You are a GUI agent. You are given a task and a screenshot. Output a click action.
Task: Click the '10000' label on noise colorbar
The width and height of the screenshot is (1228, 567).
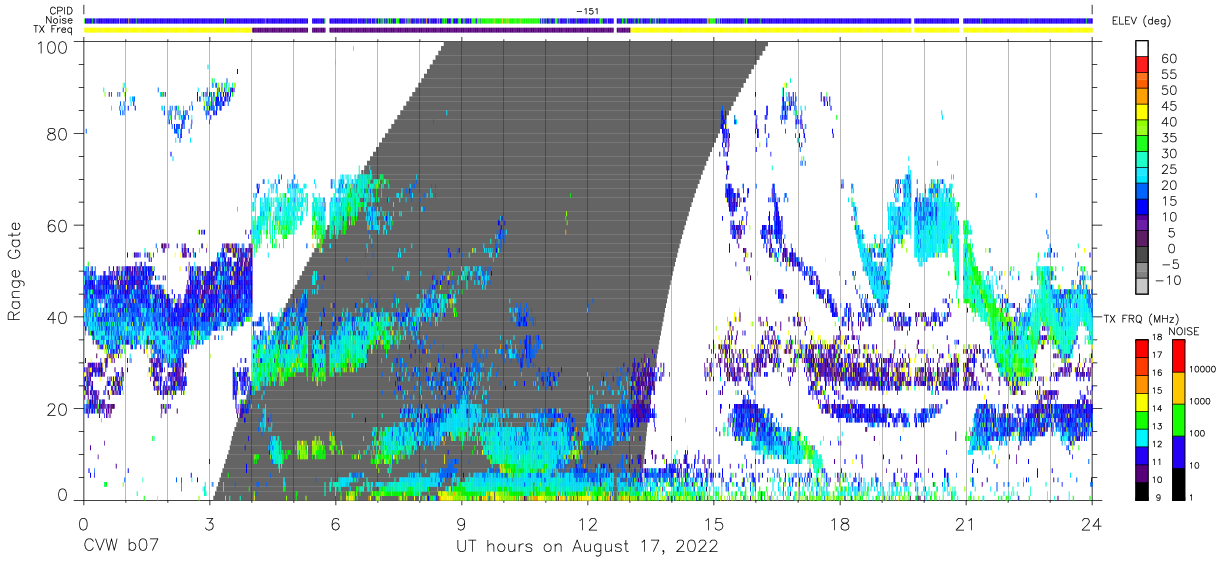pos(1201,369)
